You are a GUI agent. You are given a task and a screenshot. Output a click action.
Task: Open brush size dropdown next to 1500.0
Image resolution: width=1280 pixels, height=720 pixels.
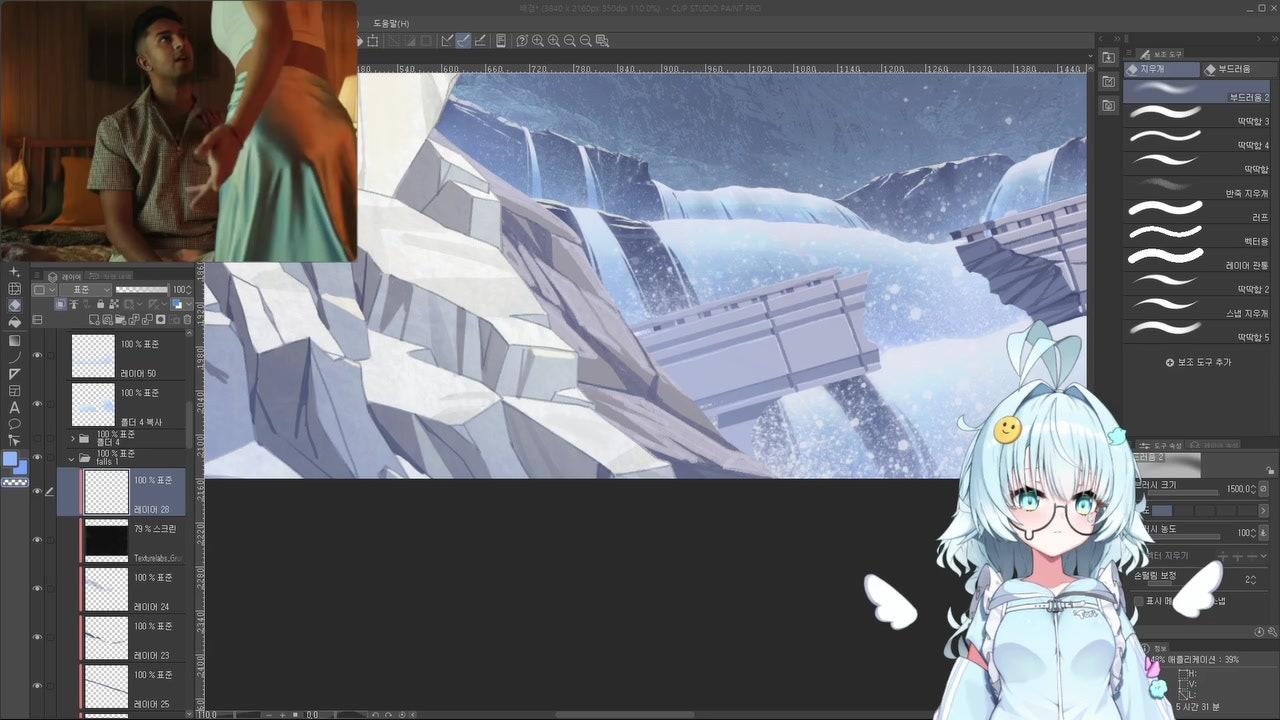pyautogui.click(x=1261, y=489)
